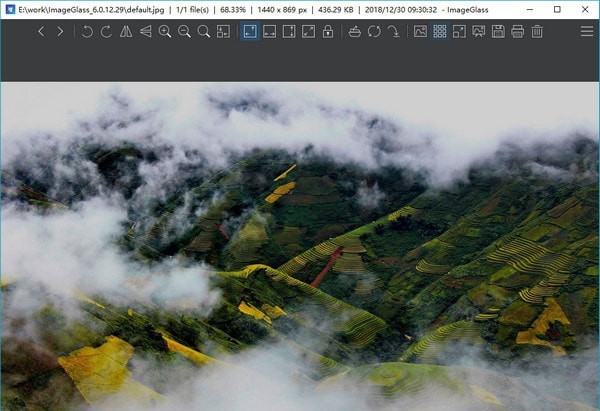Flip image vertically

(x=146, y=32)
